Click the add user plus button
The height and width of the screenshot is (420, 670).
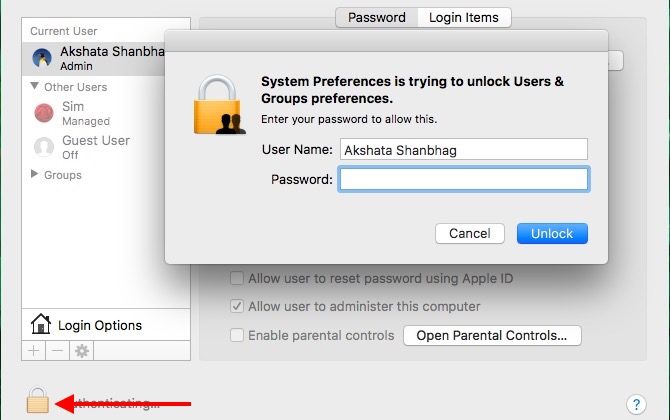[34, 351]
